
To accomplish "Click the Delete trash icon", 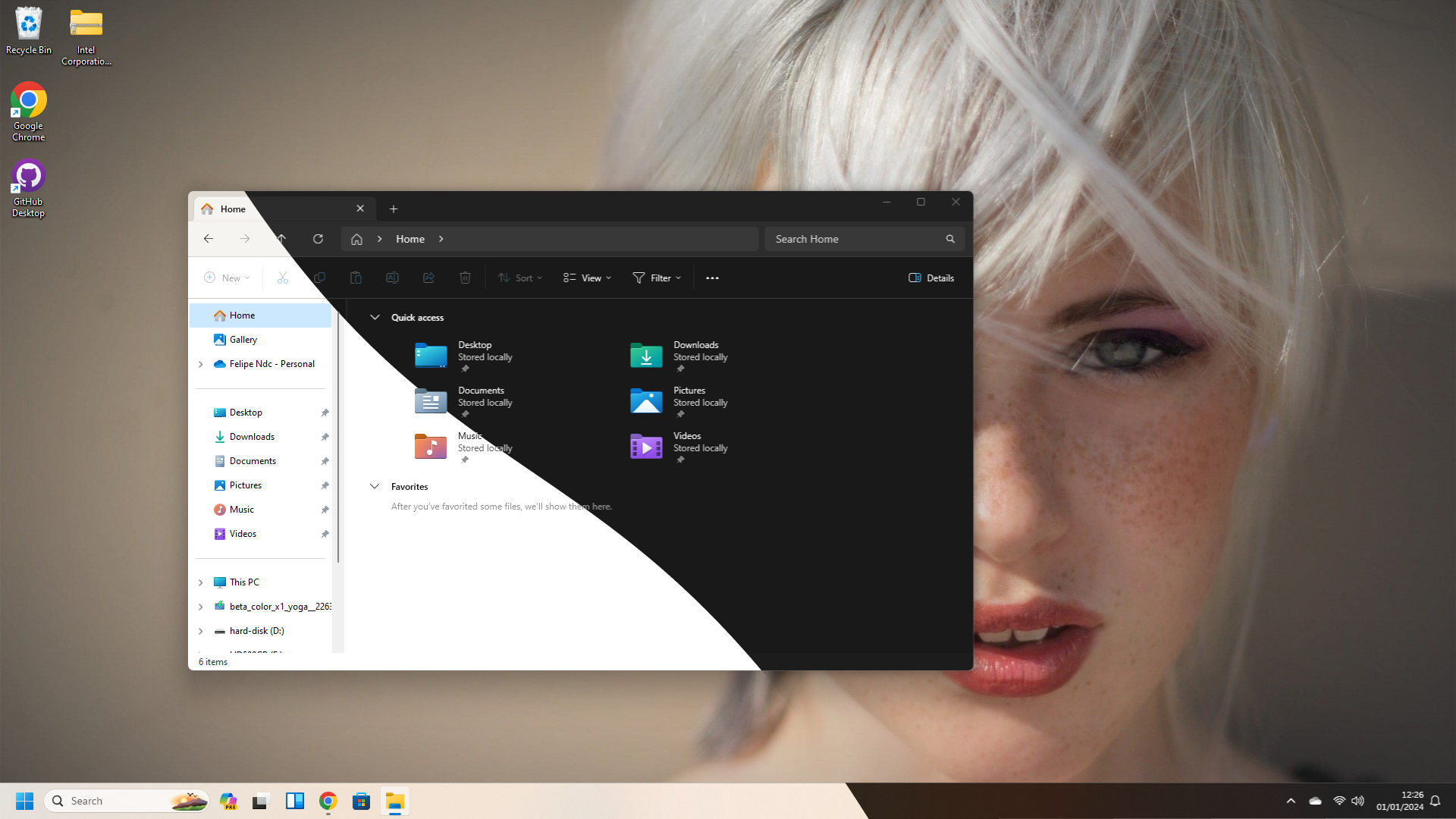I will pos(465,278).
